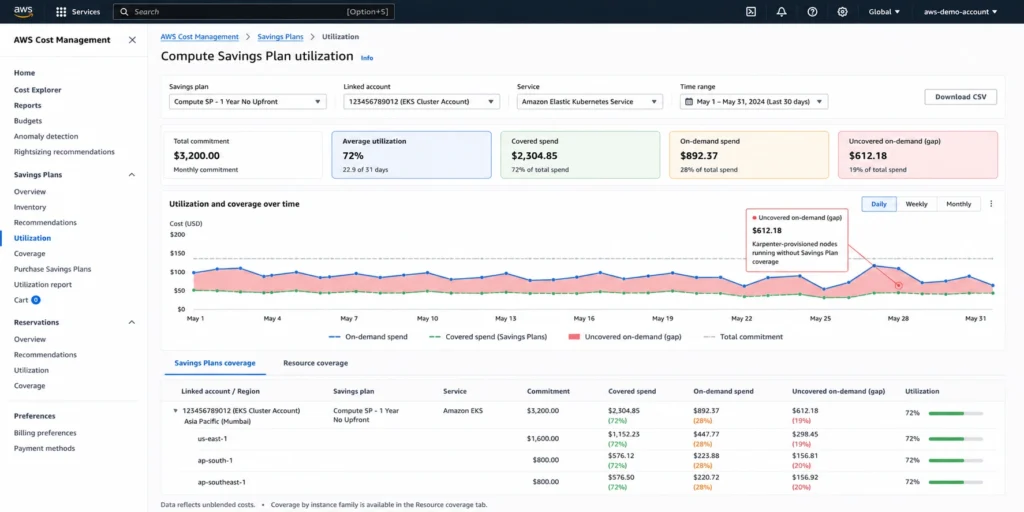Open Budgets in the sidebar
The width and height of the screenshot is (1024, 512).
point(28,121)
